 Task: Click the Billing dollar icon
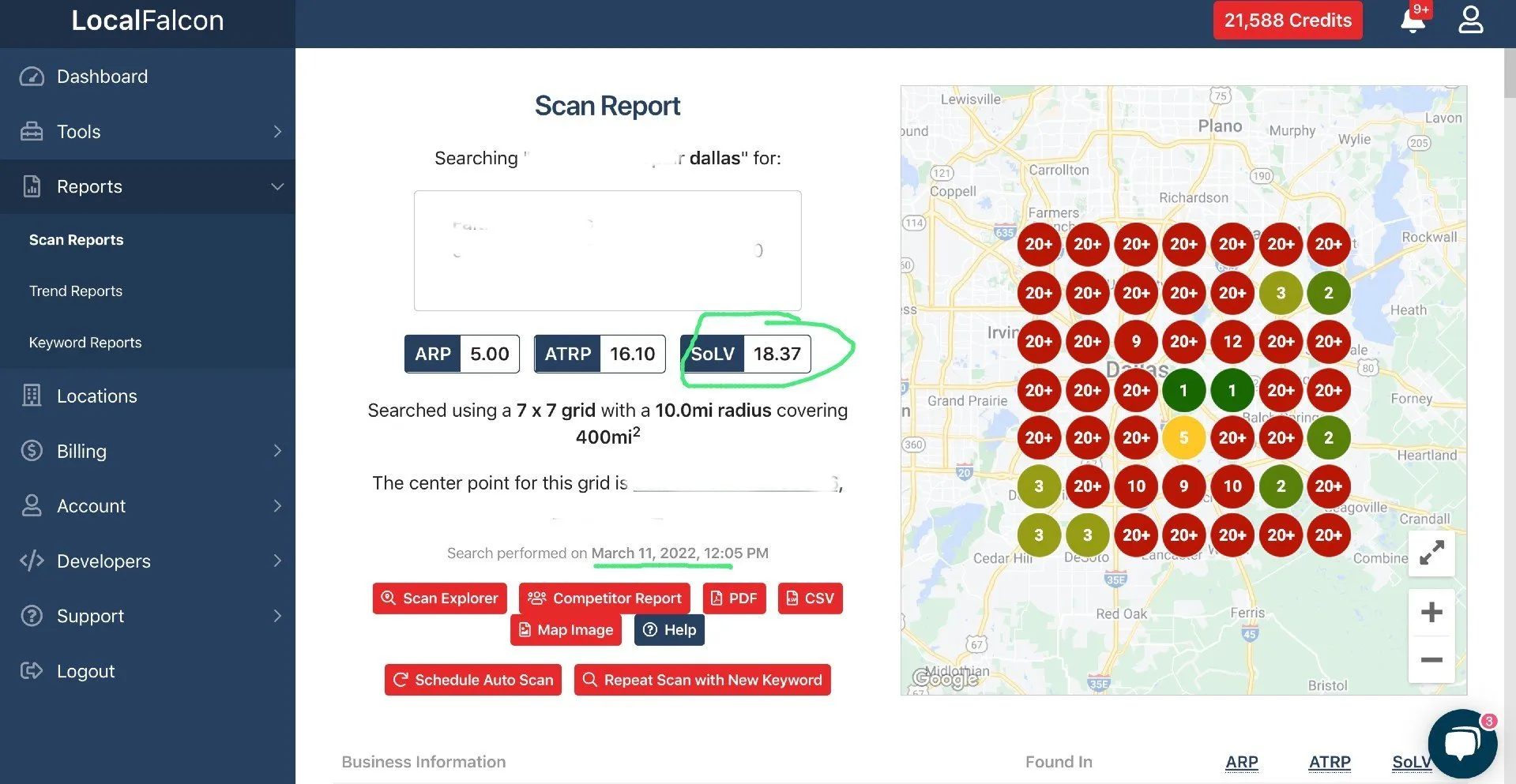pyautogui.click(x=32, y=451)
